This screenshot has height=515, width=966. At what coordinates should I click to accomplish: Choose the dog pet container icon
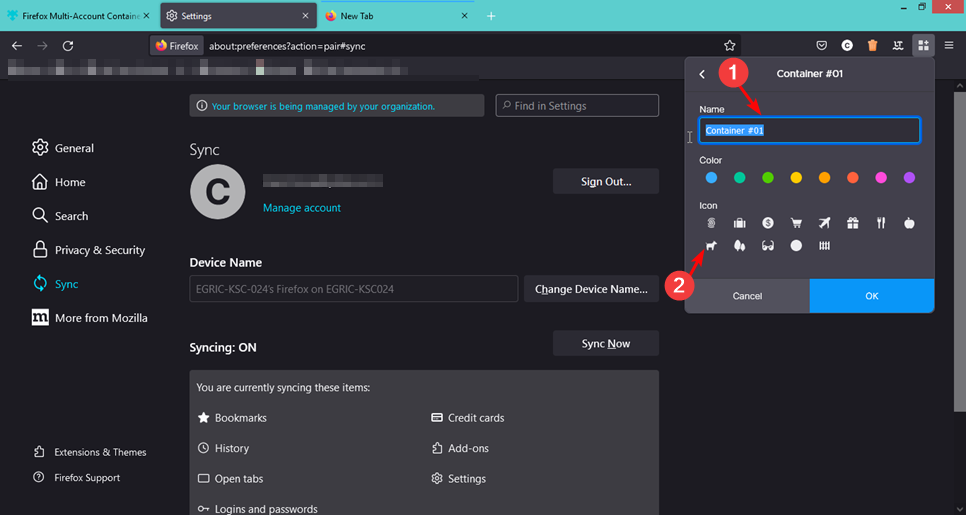(712, 246)
